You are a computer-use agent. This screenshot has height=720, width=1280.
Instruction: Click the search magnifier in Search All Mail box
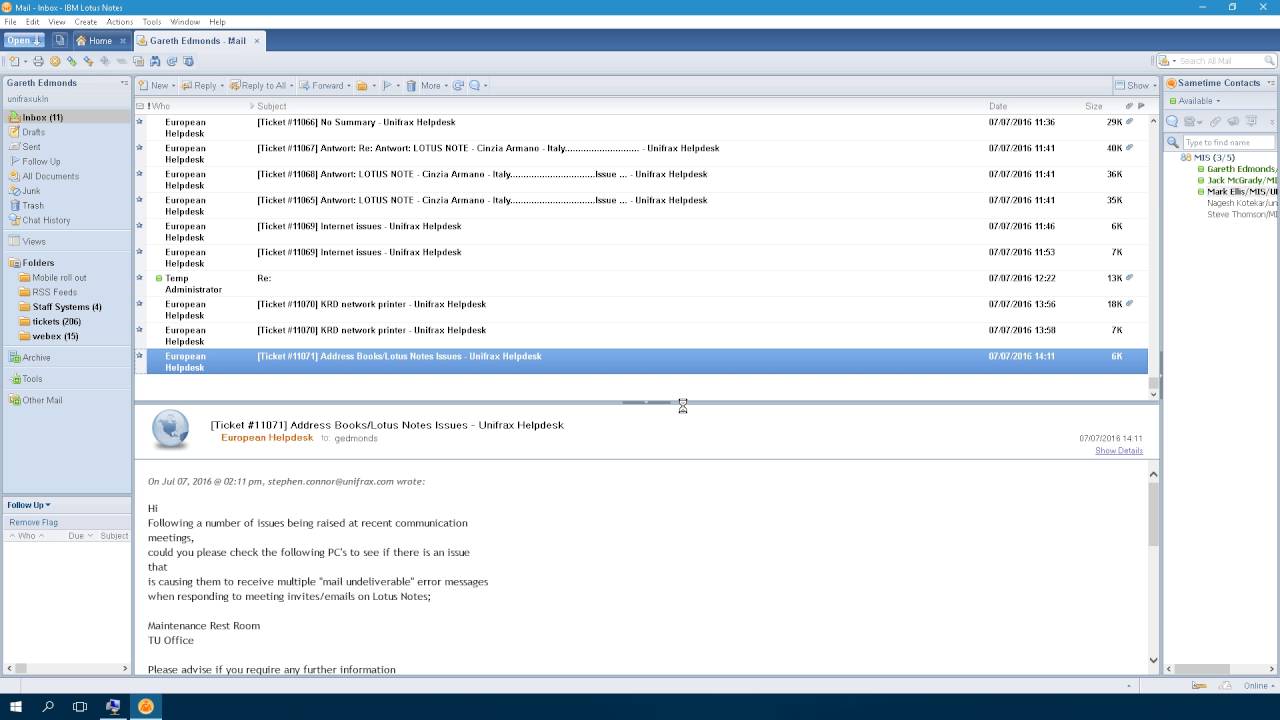click(1268, 61)
